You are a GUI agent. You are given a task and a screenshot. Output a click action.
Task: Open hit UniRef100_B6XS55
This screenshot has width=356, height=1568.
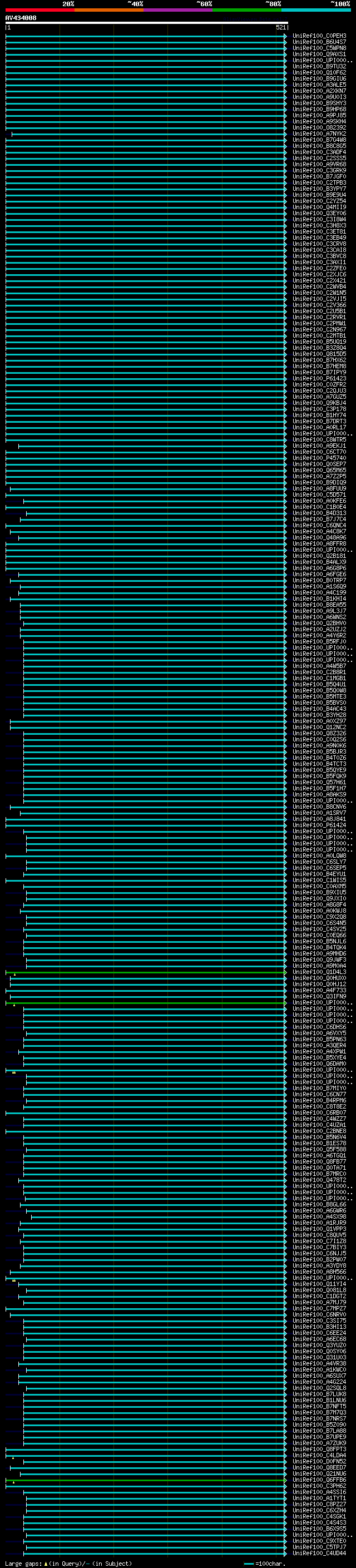[319, 1529]
